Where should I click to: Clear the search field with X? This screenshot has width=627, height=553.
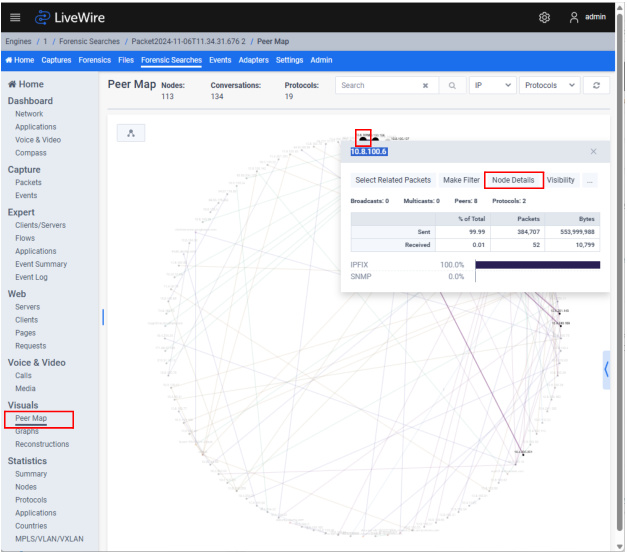point(425,86)
